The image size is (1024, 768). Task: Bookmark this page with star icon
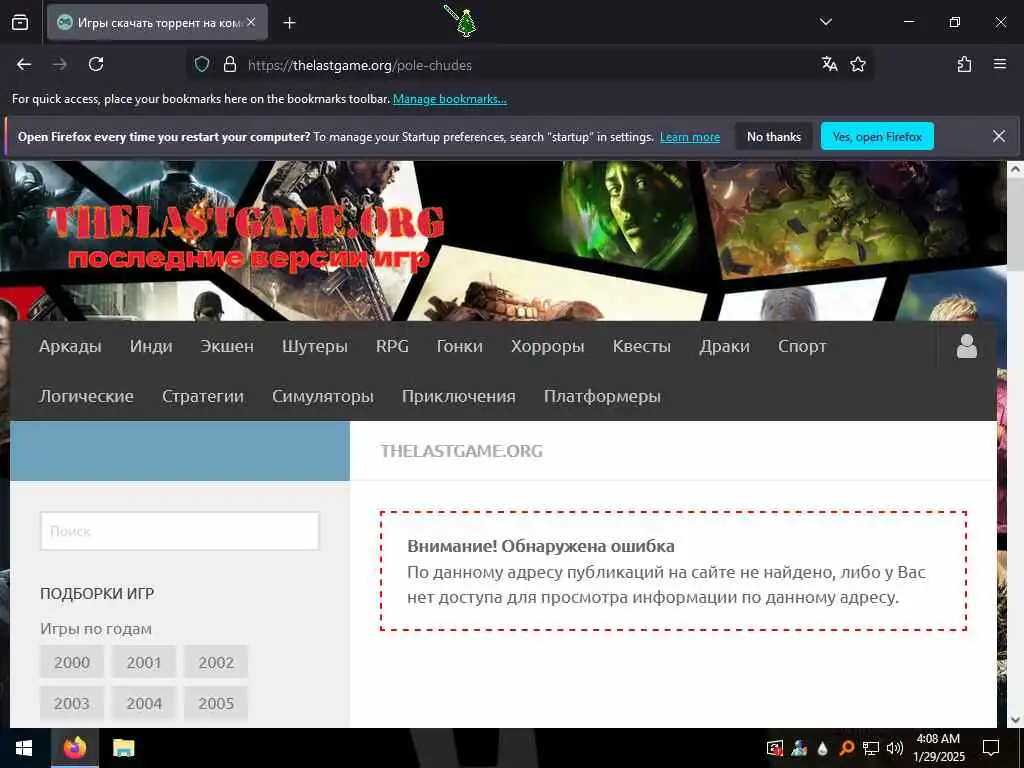pos(857,64)
